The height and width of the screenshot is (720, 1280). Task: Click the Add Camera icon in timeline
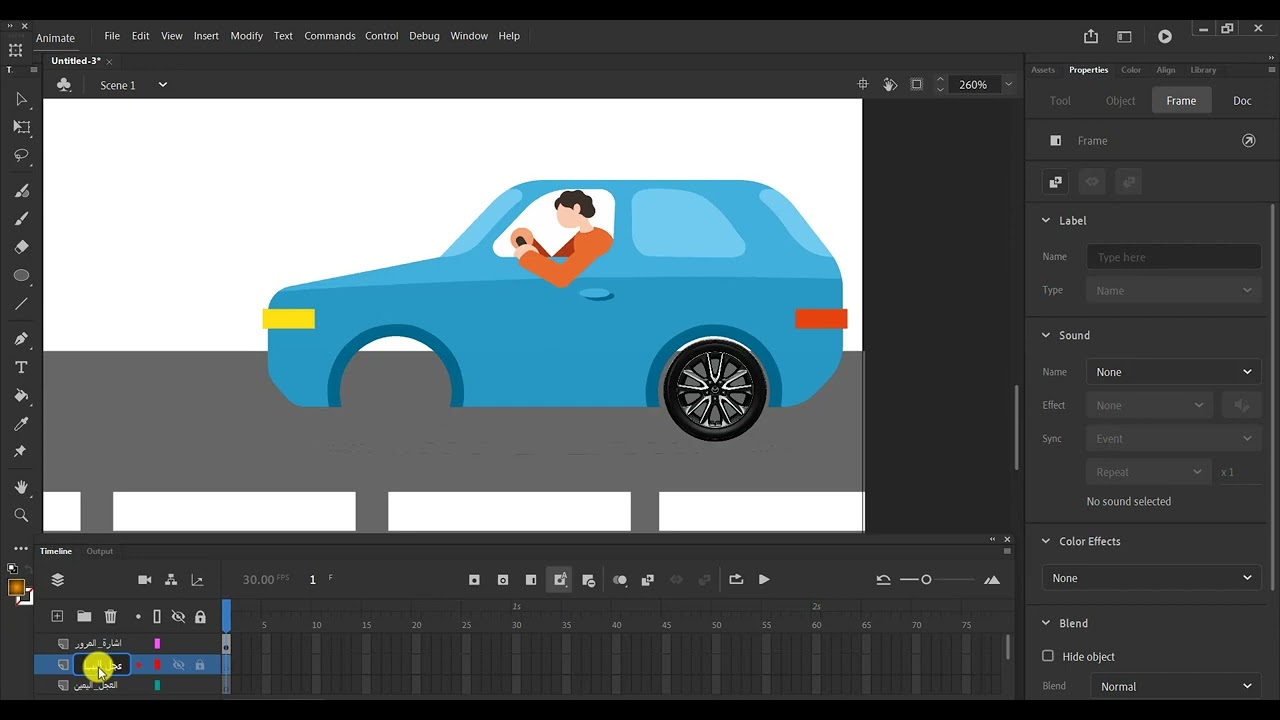(x=145, y=580)
